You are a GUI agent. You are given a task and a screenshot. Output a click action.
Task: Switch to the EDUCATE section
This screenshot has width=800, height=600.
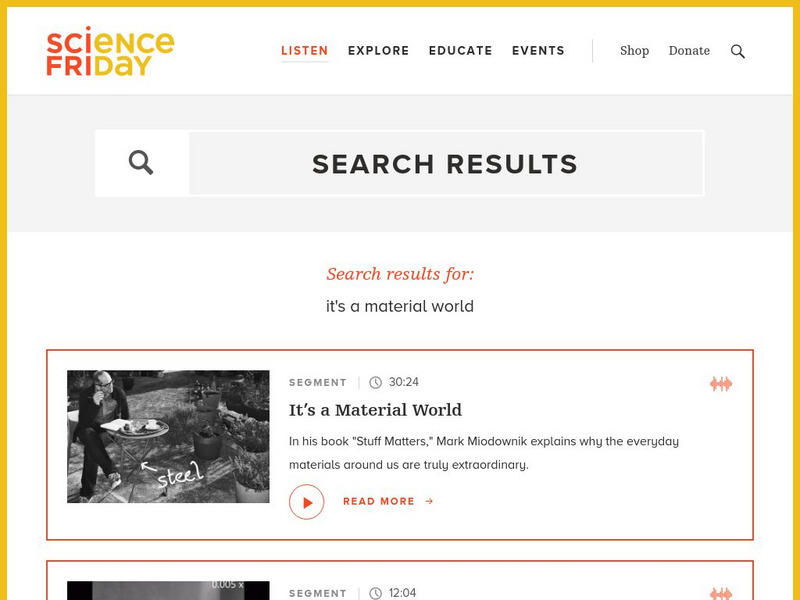click(x=461, y=50)
